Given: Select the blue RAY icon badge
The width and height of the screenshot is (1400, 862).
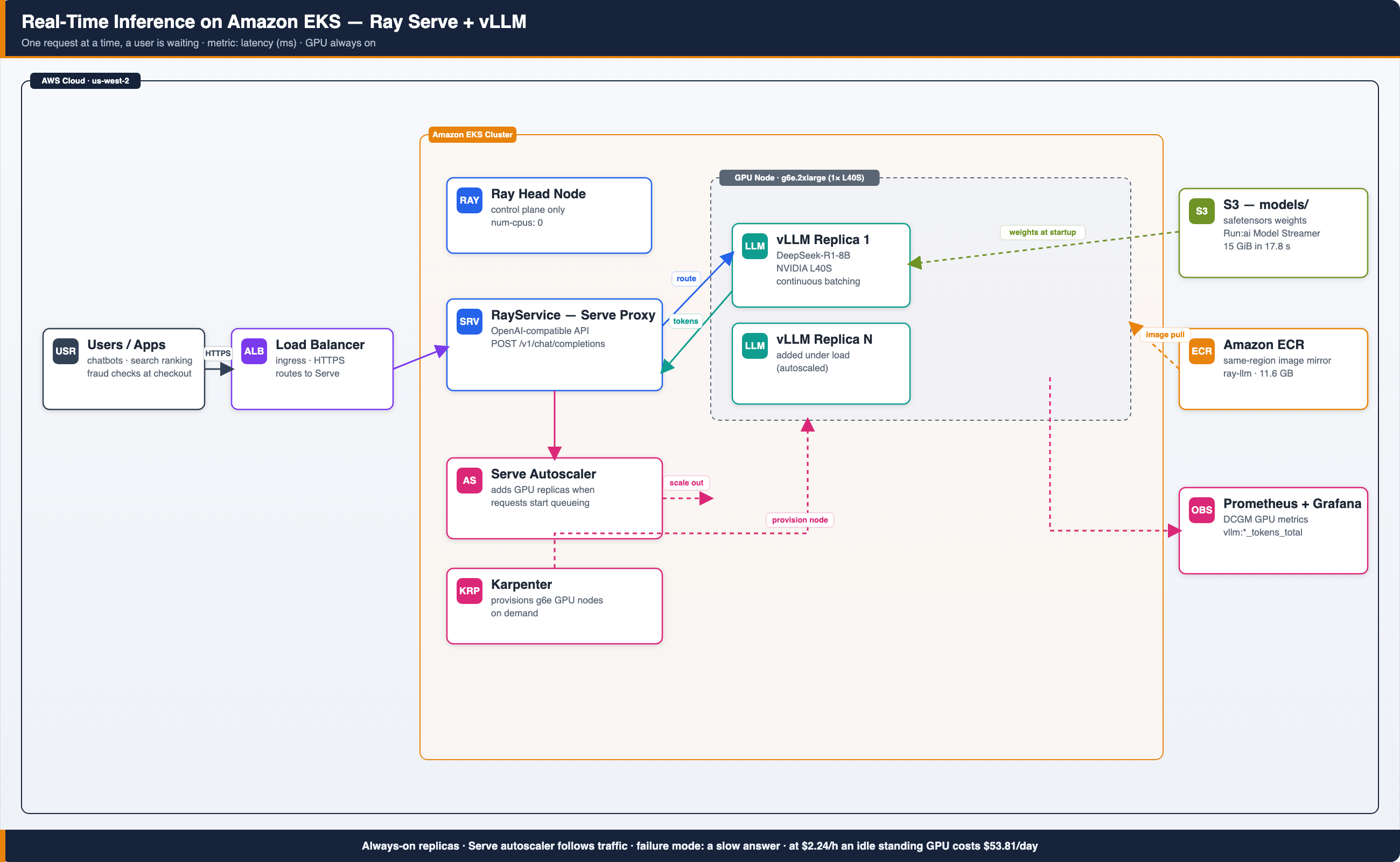Looking at the screenshot, I should pyautogui.click(x=470, y=200).
